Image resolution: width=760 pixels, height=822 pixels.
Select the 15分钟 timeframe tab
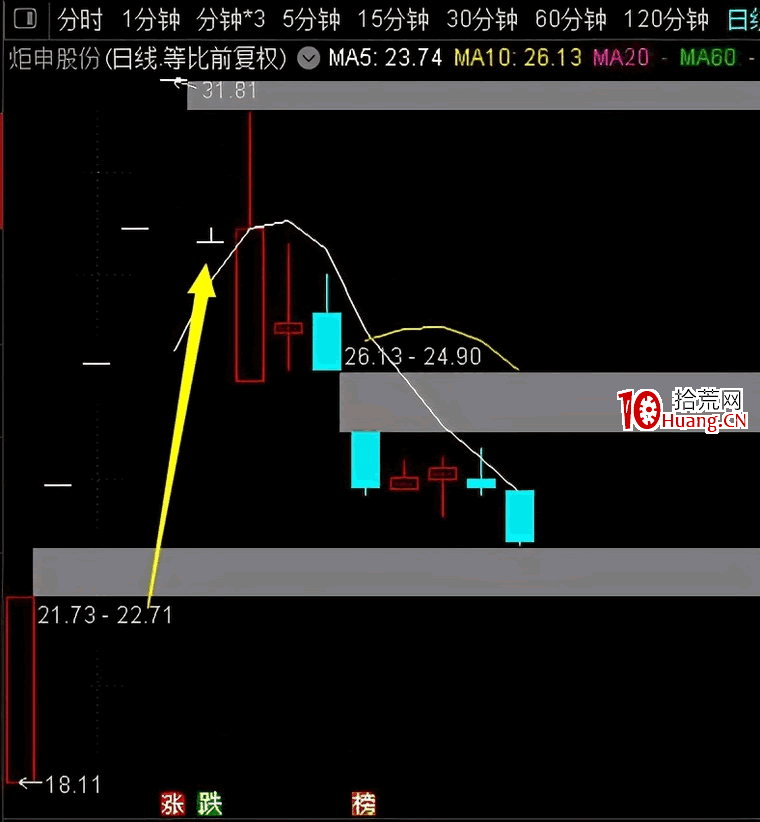point(393,20)
